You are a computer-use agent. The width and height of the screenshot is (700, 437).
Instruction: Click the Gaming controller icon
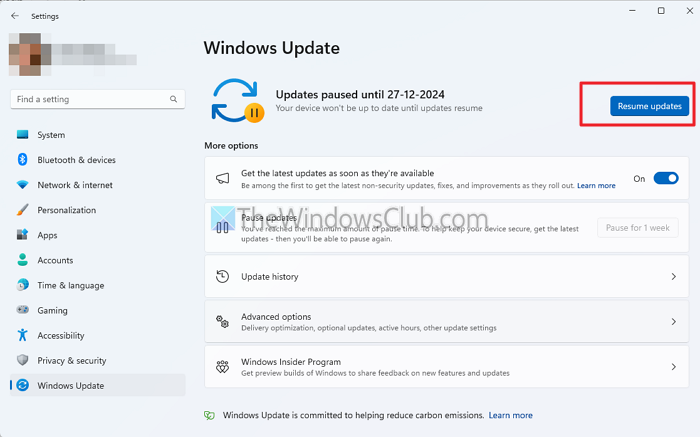pos(22,309)
